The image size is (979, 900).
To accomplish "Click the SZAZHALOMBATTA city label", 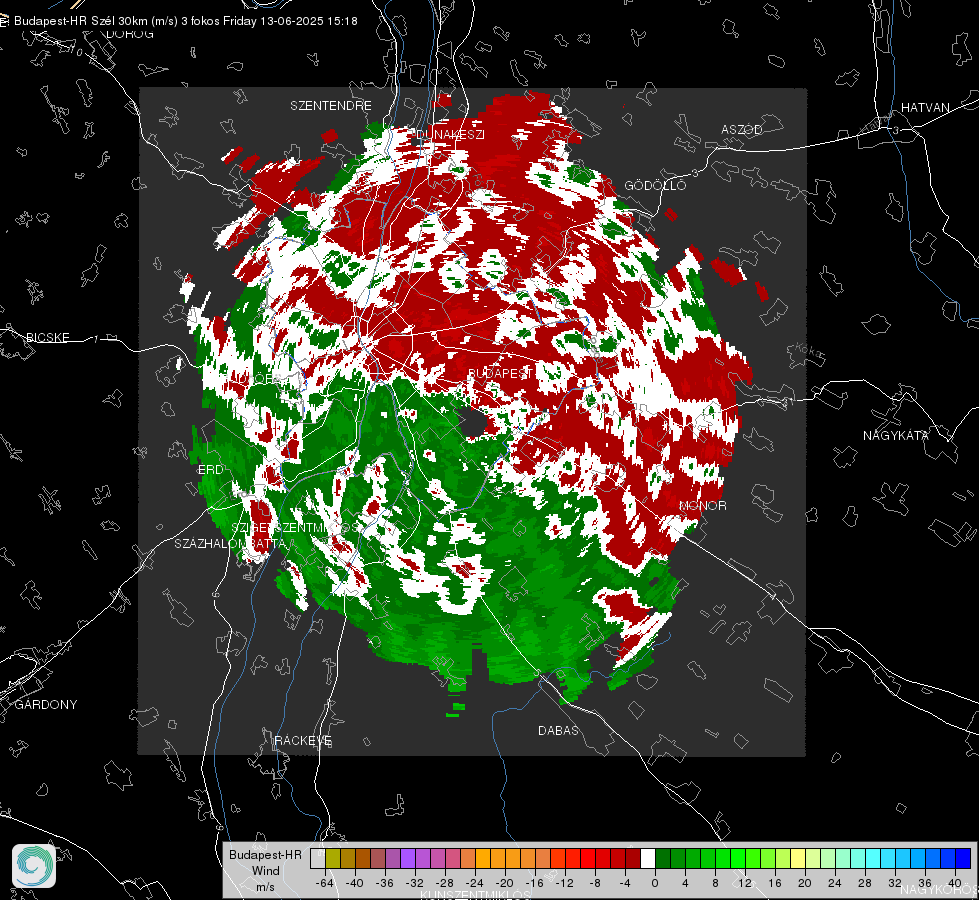I will [230, 543].
